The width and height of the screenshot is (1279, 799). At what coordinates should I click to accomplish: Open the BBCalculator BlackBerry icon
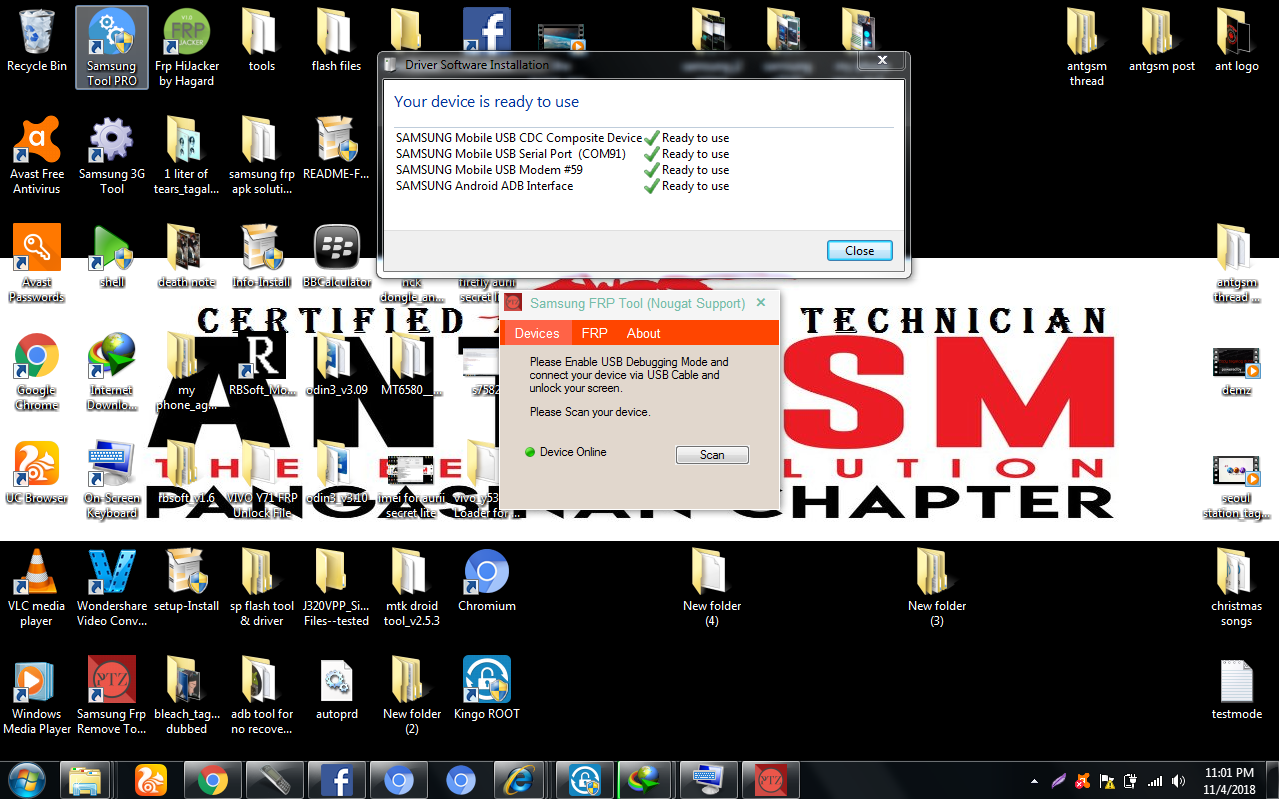[x=337, y=257]
